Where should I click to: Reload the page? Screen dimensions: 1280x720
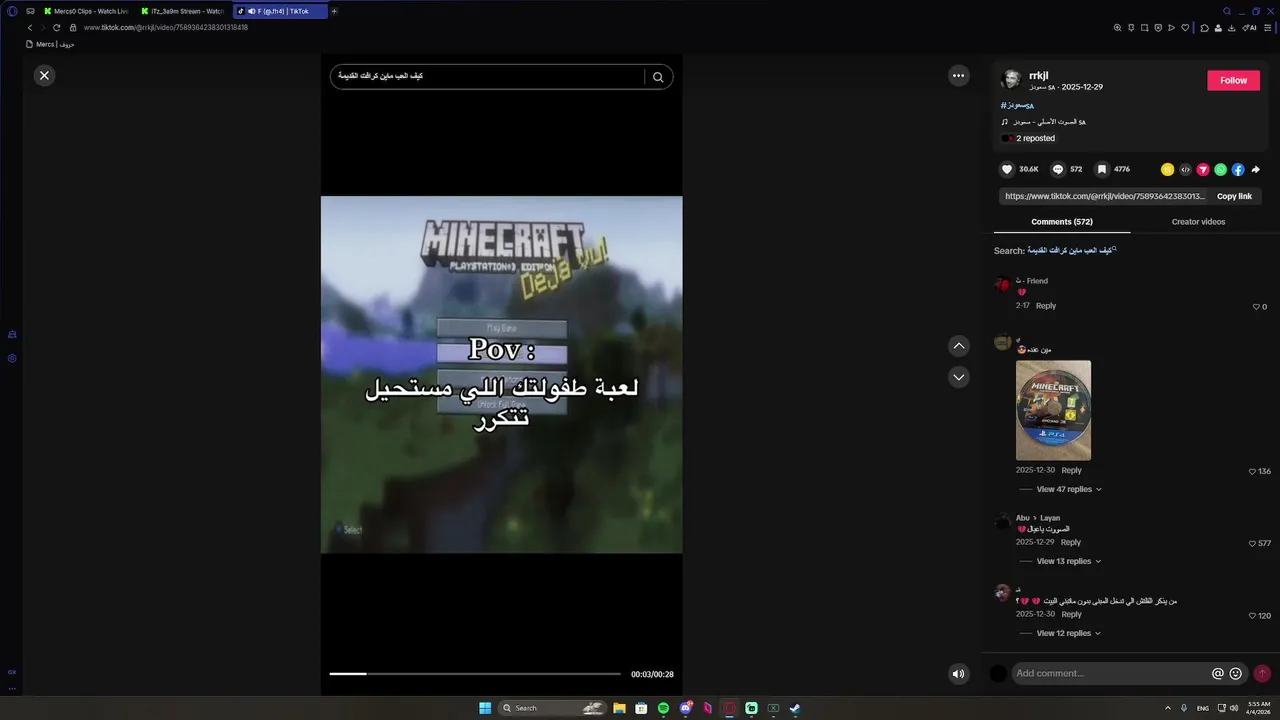[57, 27]
